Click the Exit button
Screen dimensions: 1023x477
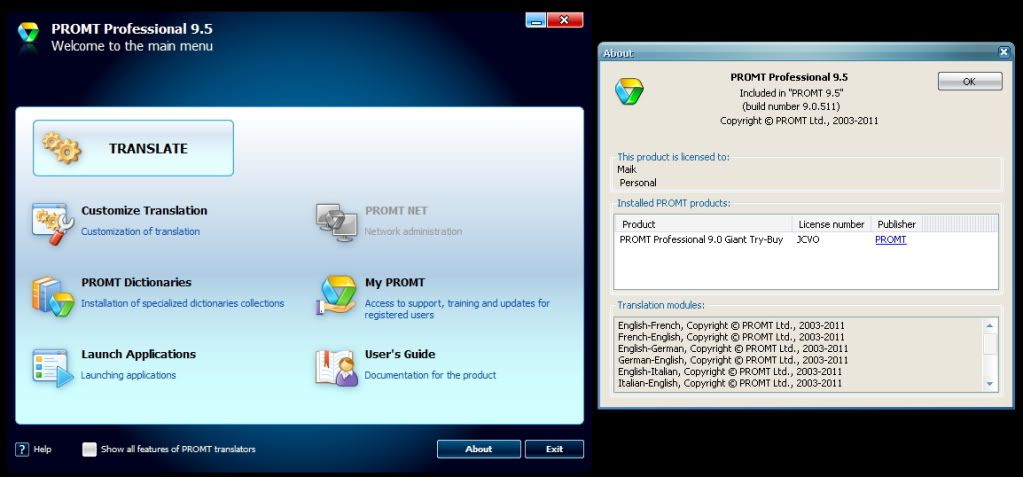coord(555,449)
